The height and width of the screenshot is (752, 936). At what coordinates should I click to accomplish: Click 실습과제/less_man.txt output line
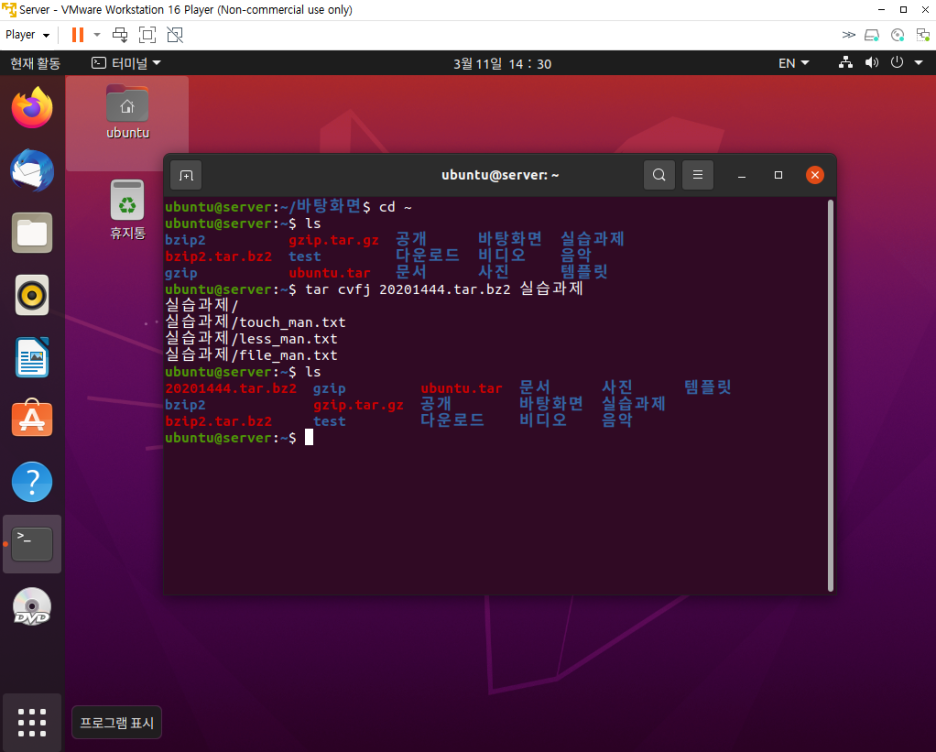click(x=251, y=339)
